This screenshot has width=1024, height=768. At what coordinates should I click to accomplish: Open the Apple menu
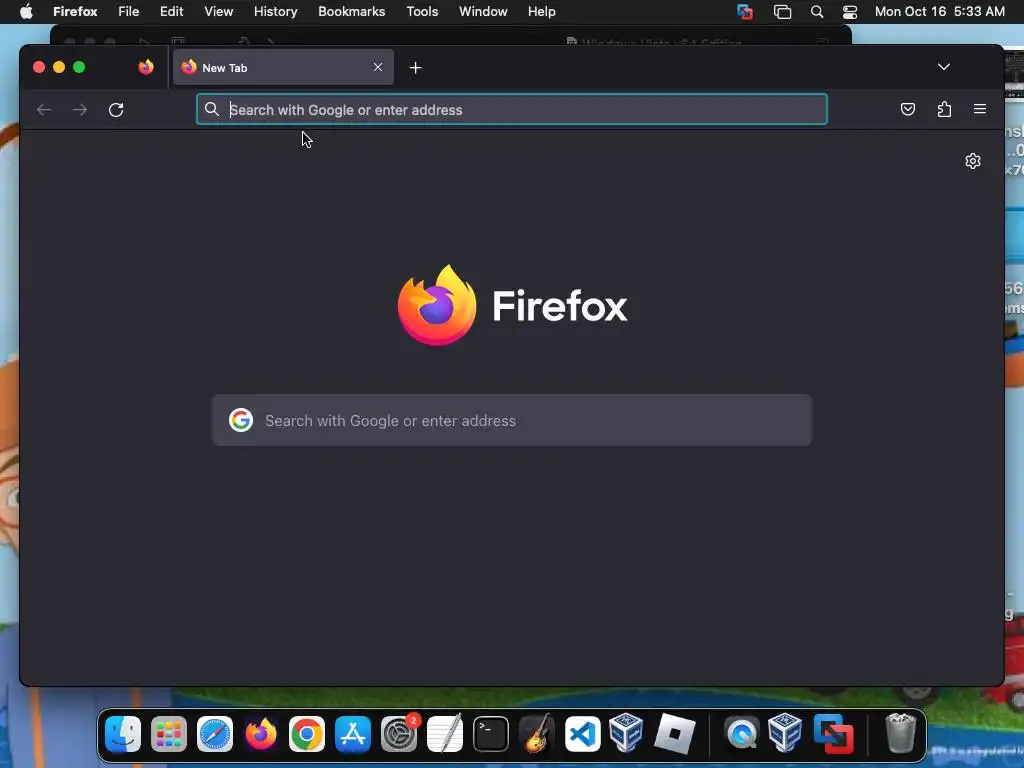point(26,12)
